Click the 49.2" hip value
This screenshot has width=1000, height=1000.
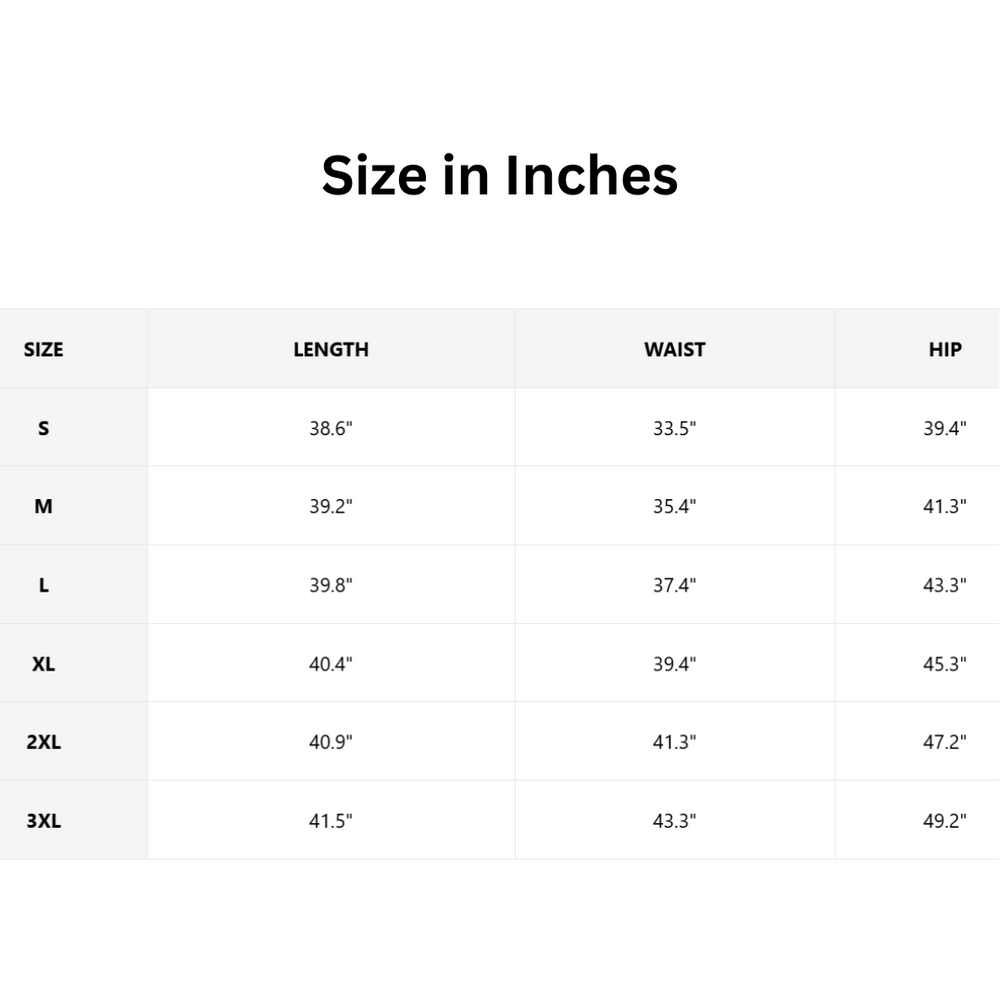point(944,821)
